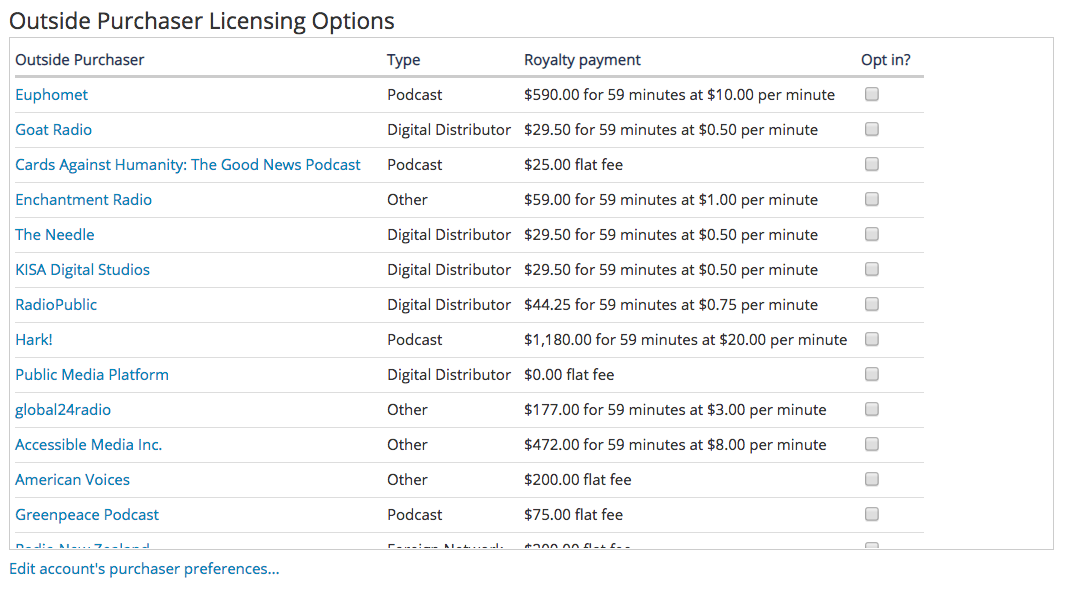The image size is (1068, 589).
Task: Select Euphomet's $590.00 royalty payment text
Action: pos(679,95)
